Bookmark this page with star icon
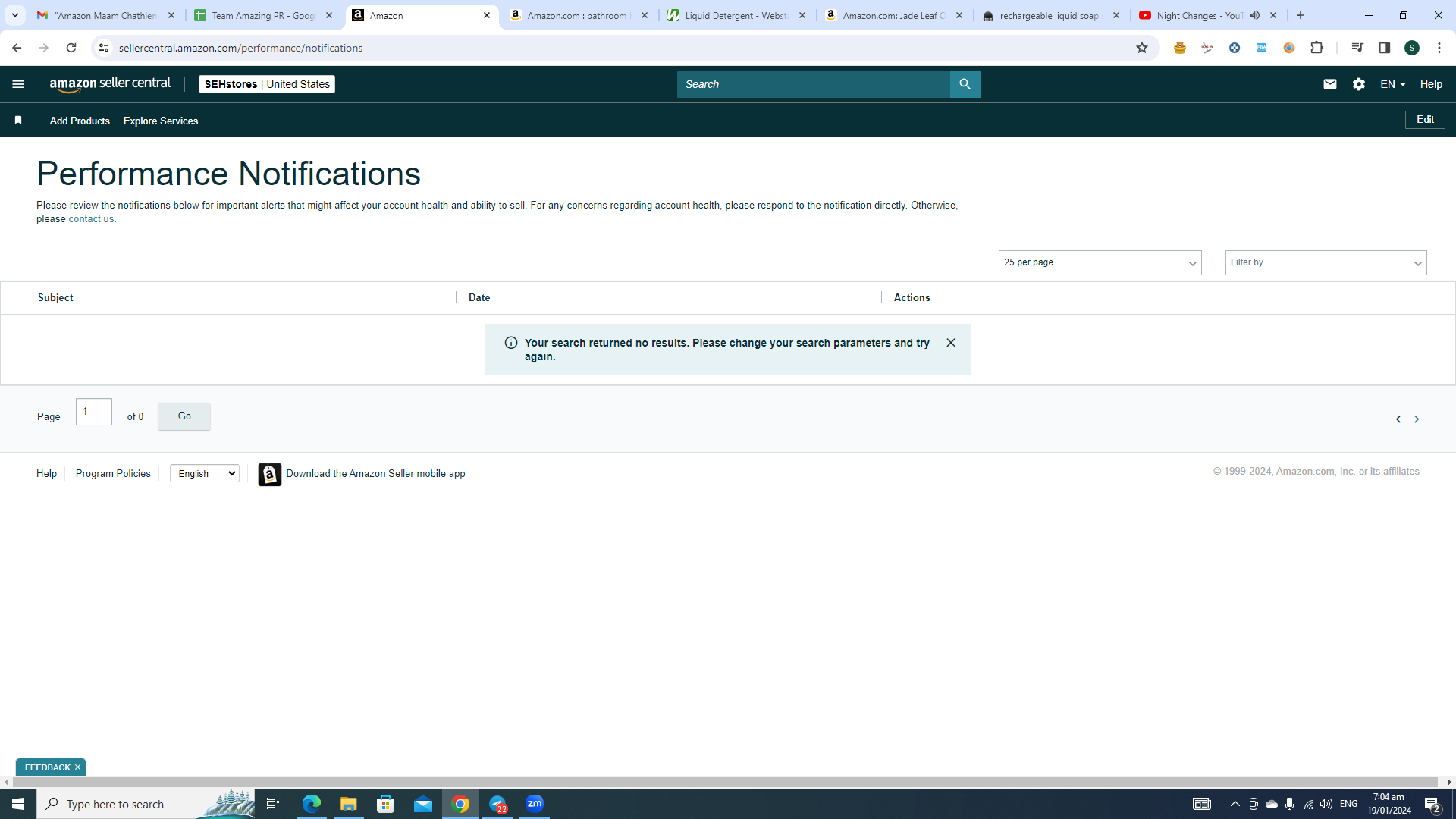Screen dimensions: 1456x819 coord(1142,48)
